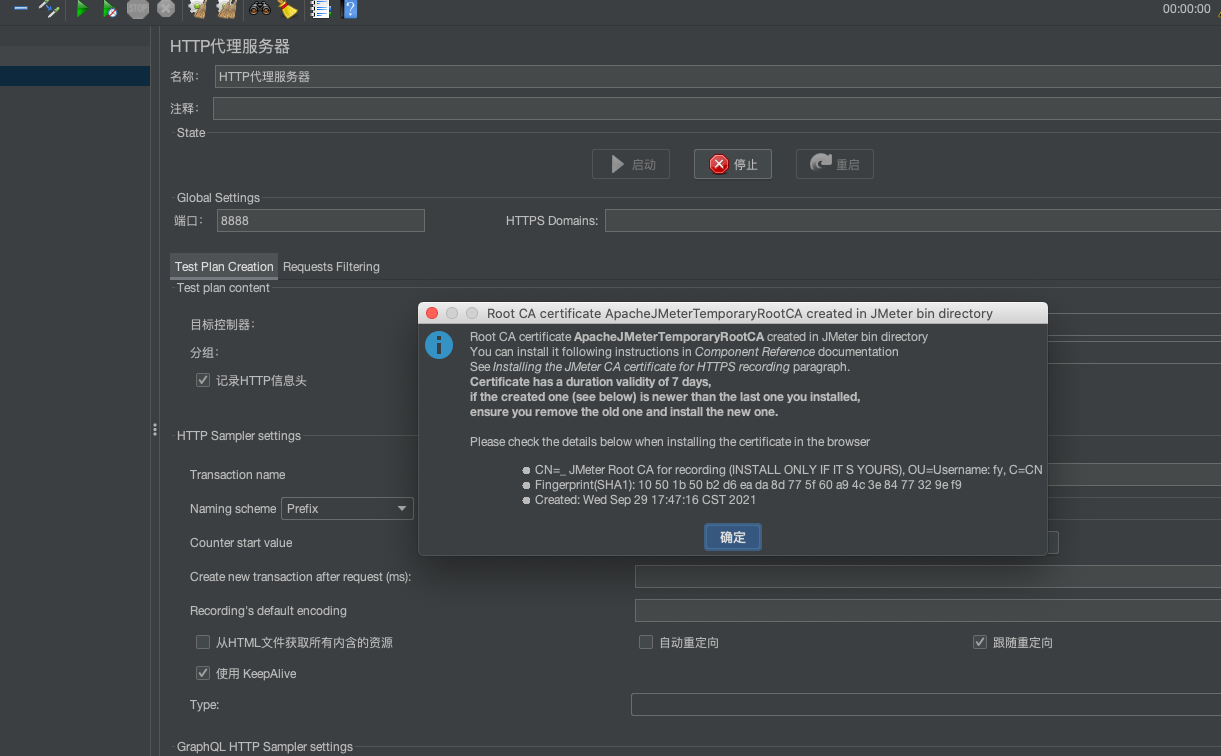Click the 停止 button to stop proxy
Screen dimensions: 1221x756
[733, 164]
